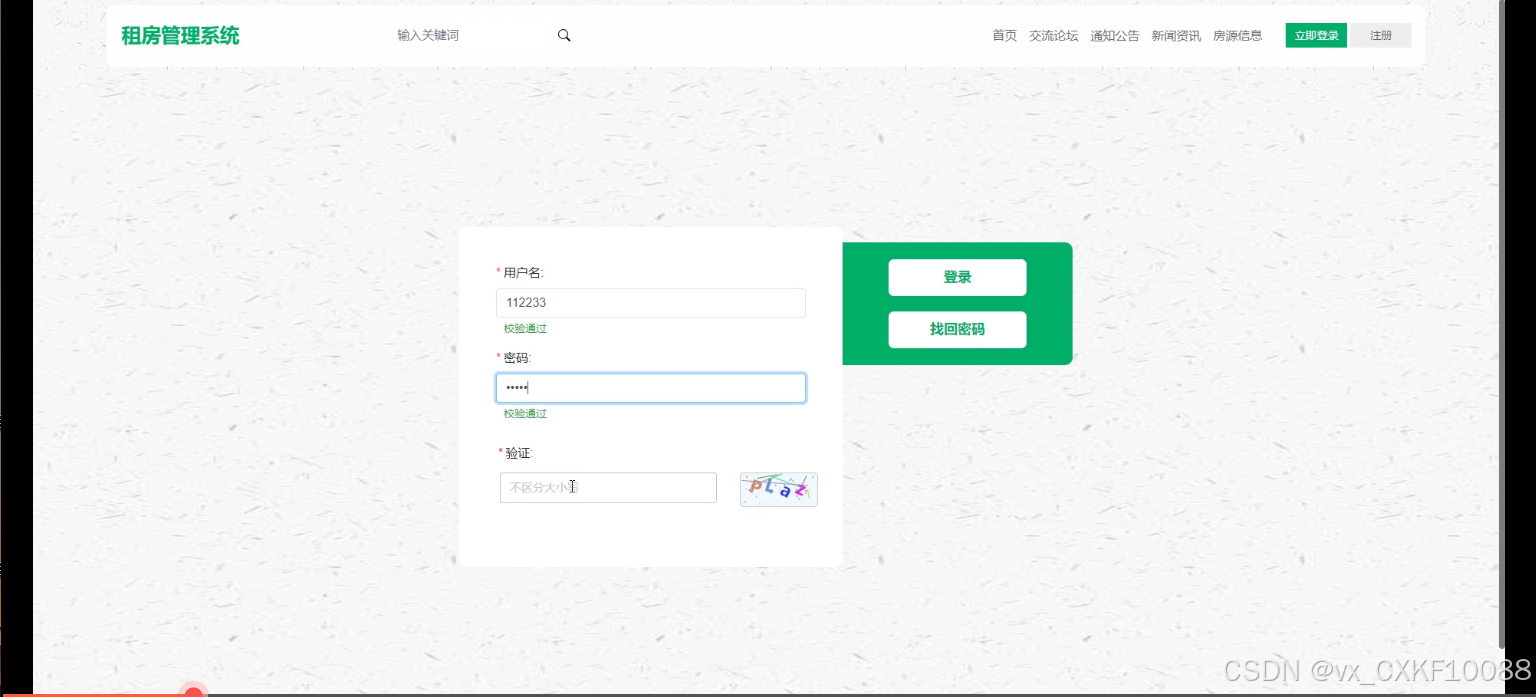The width and height of the screenshot is (1536, 697).
Task: Click the 找回密码 button
Action: [x=957, y=329]
